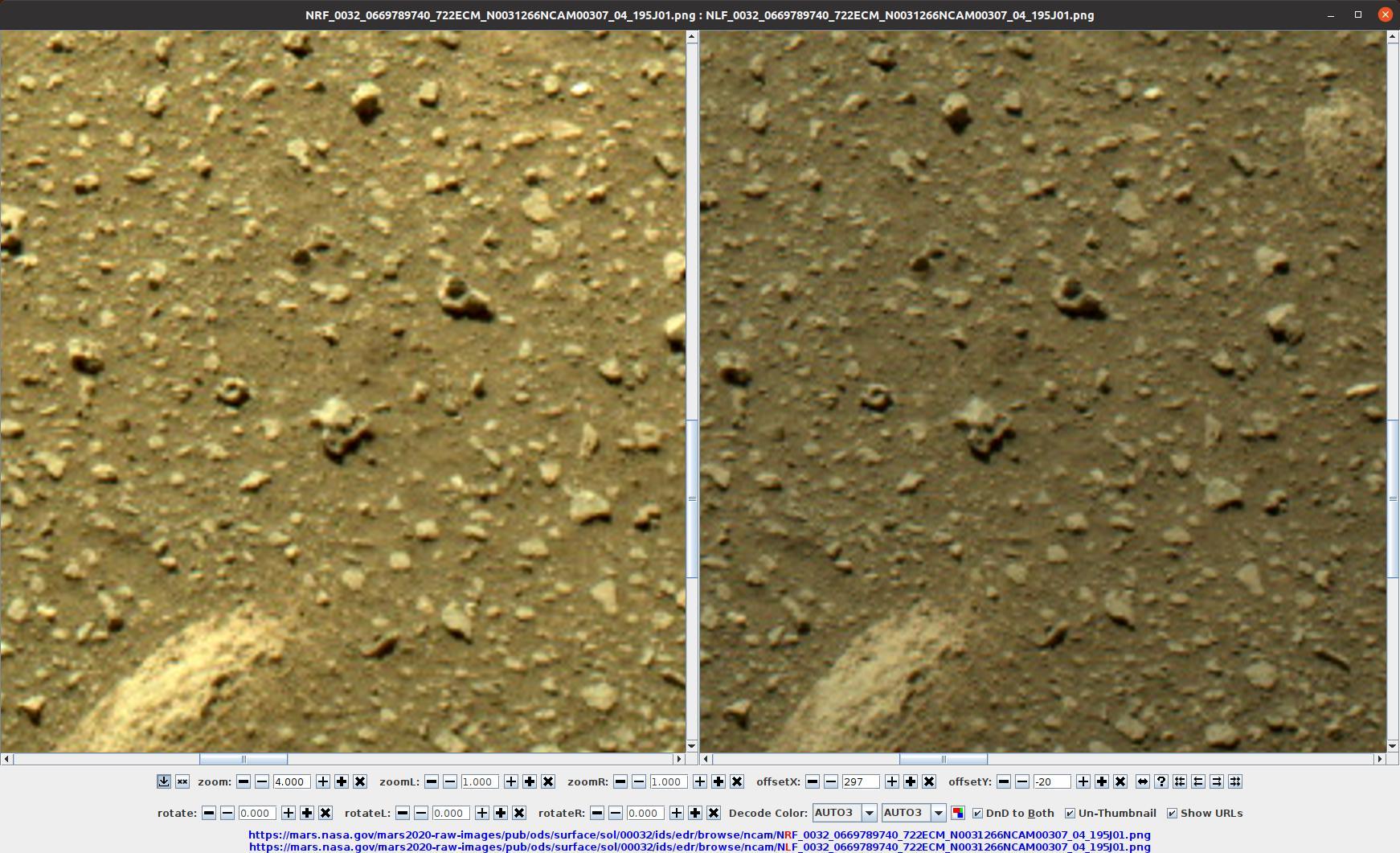Click the thin minus button for zoomR
Screen dimensions: 1400x853
click(x=639, y=781)
